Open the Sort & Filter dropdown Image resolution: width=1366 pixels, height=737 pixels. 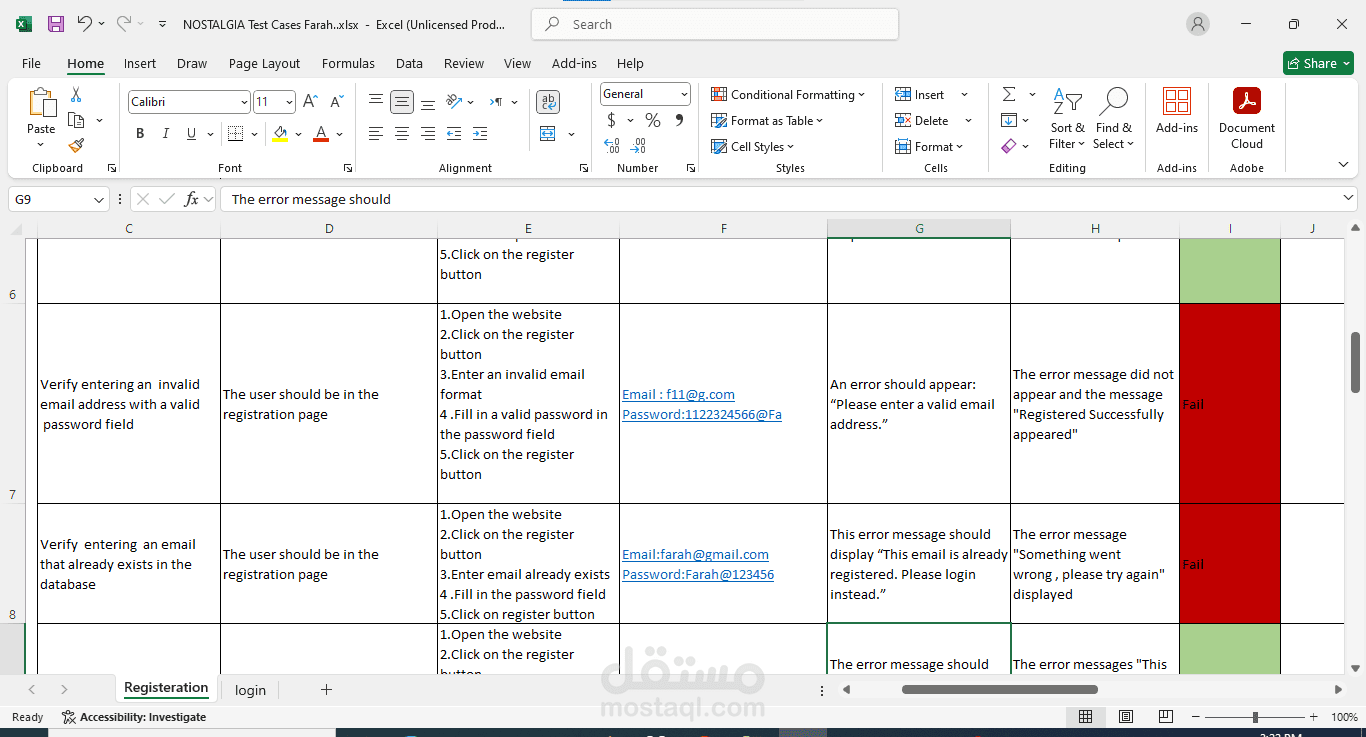tap(1067, 119)
